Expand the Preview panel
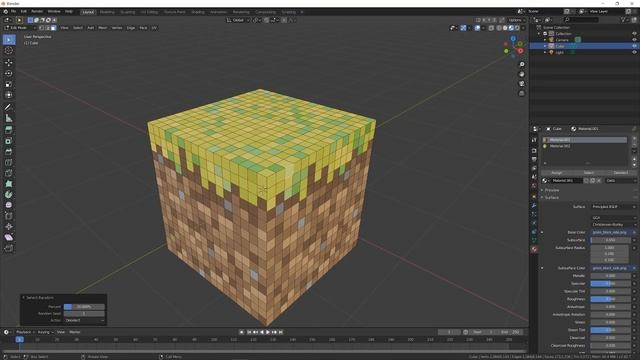 click(551, 190)
